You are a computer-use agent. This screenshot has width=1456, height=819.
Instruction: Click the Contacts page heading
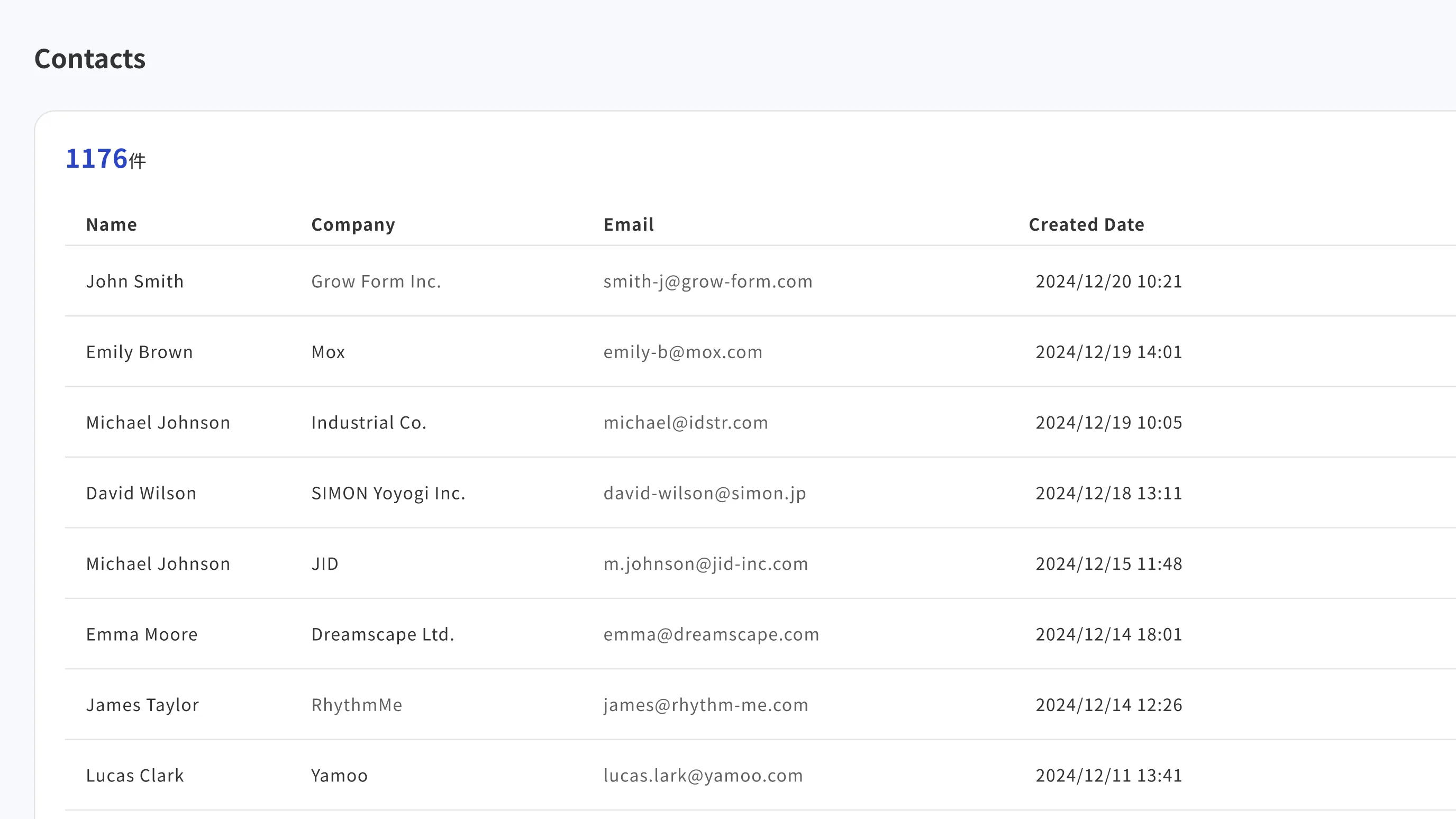coord(90,59)
